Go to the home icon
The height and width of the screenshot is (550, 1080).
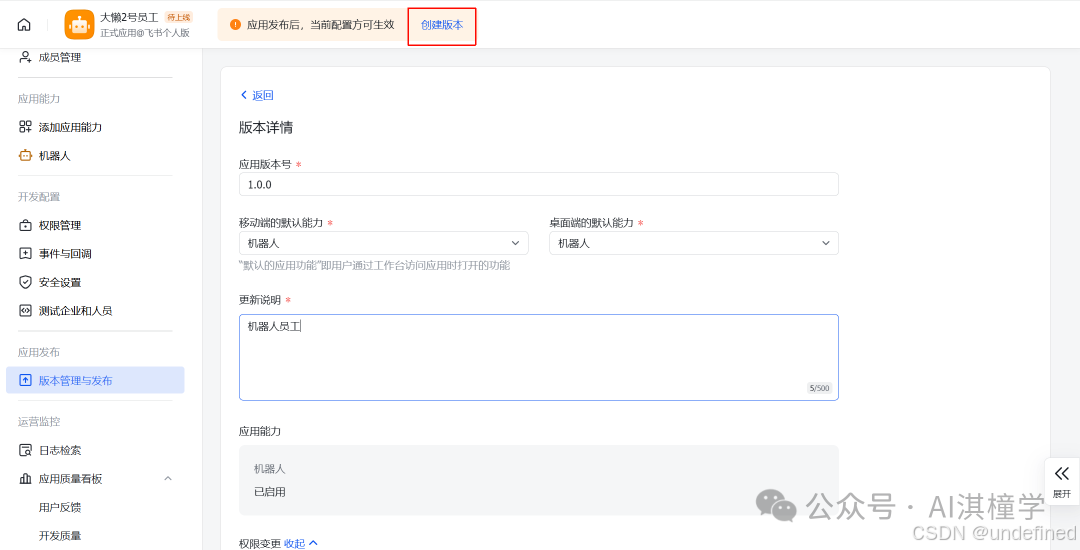[x=24, y=25]
